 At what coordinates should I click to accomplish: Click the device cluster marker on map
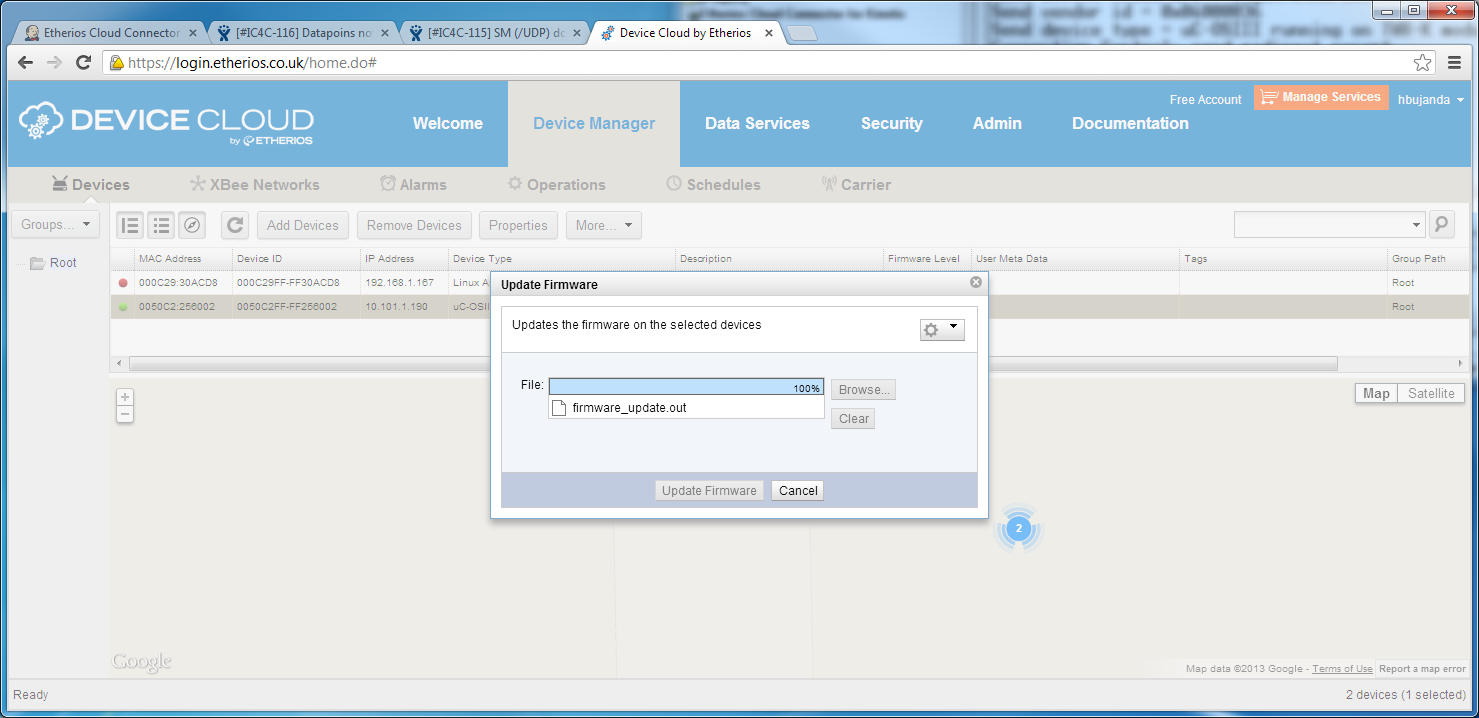coord(1018,528)
